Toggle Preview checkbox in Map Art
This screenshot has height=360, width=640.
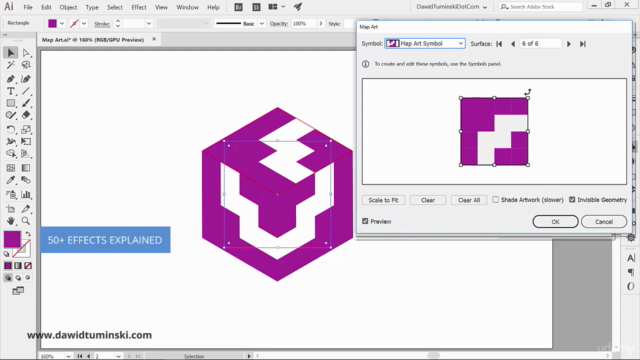[365, 221]
